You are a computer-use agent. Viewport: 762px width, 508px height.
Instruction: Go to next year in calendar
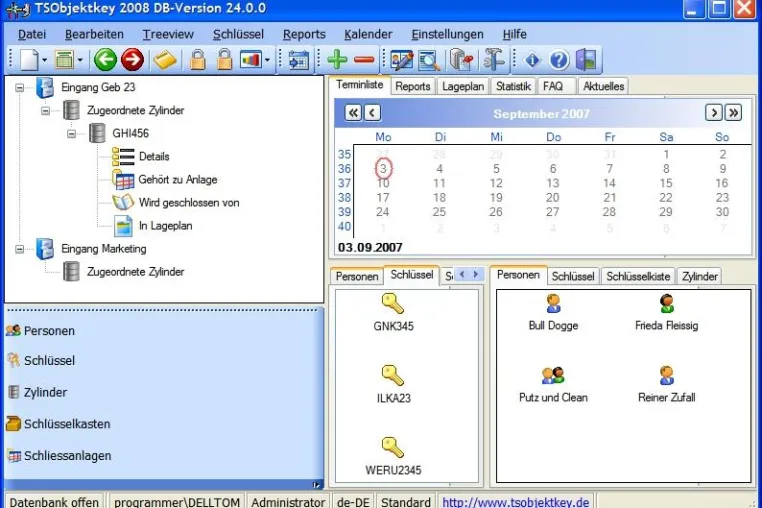pos(733,113)
